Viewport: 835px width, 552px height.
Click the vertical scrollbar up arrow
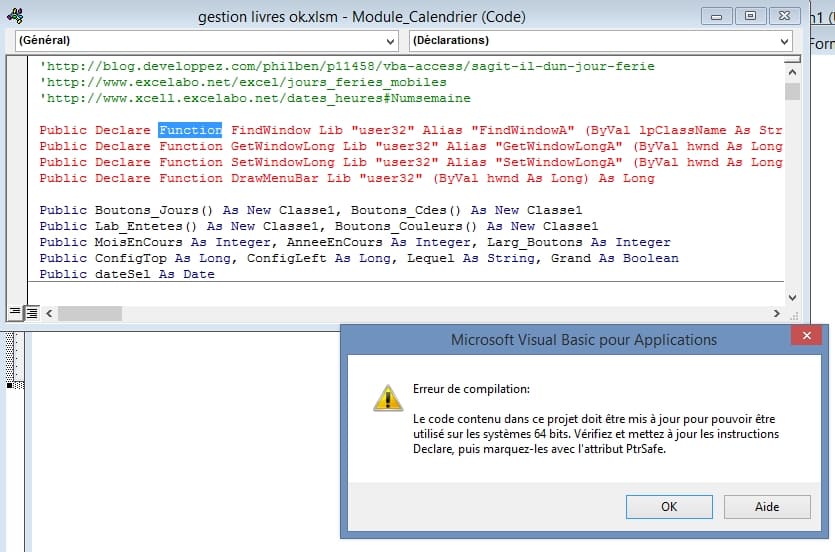(792, 72)
